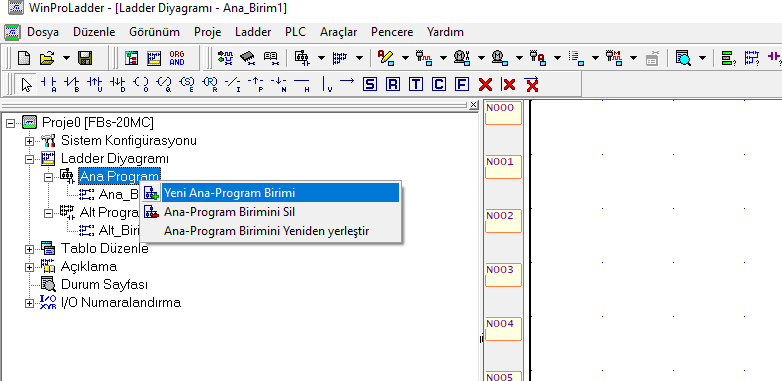Click the red X with arrow icon
The image size is (782, 381).
point(532,84)
